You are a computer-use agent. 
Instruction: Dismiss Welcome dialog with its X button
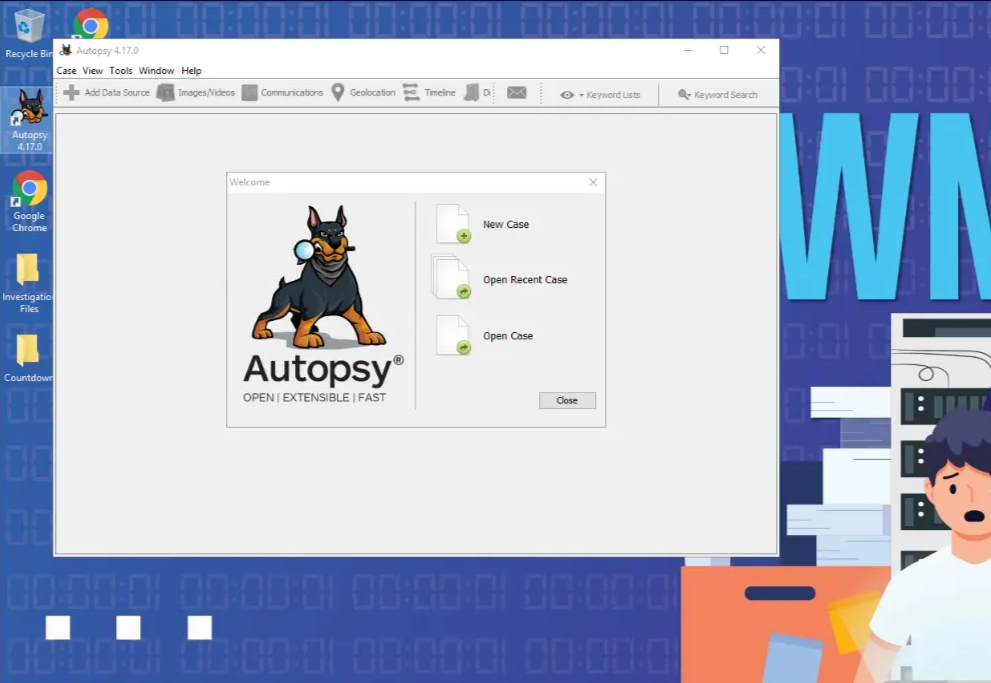click(593, 182)
